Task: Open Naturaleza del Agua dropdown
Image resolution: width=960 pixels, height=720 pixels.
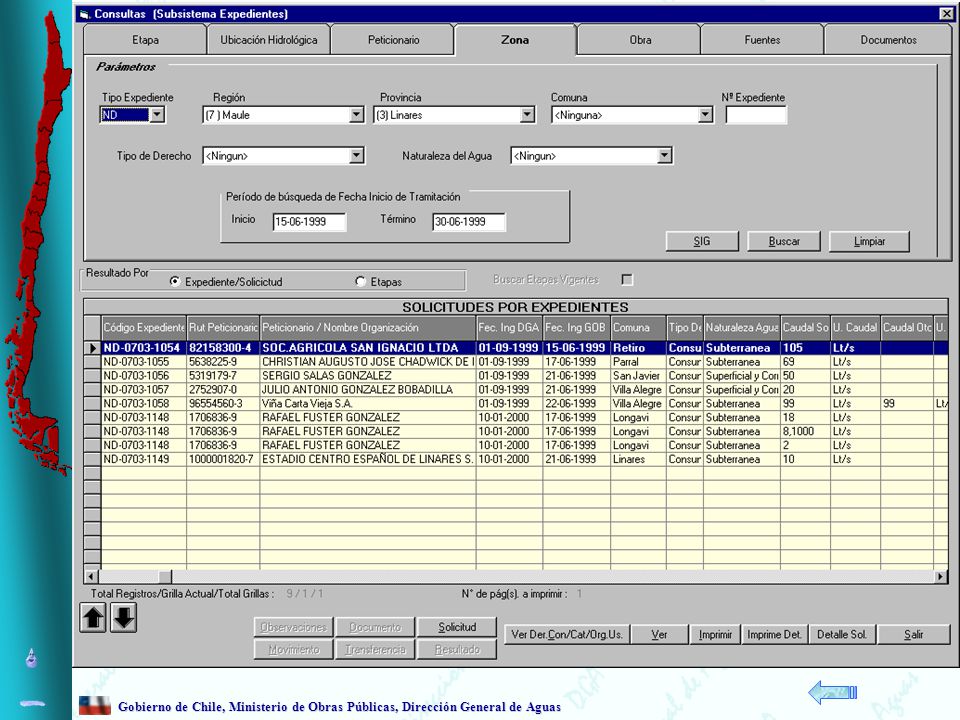Action: (664, 156)
